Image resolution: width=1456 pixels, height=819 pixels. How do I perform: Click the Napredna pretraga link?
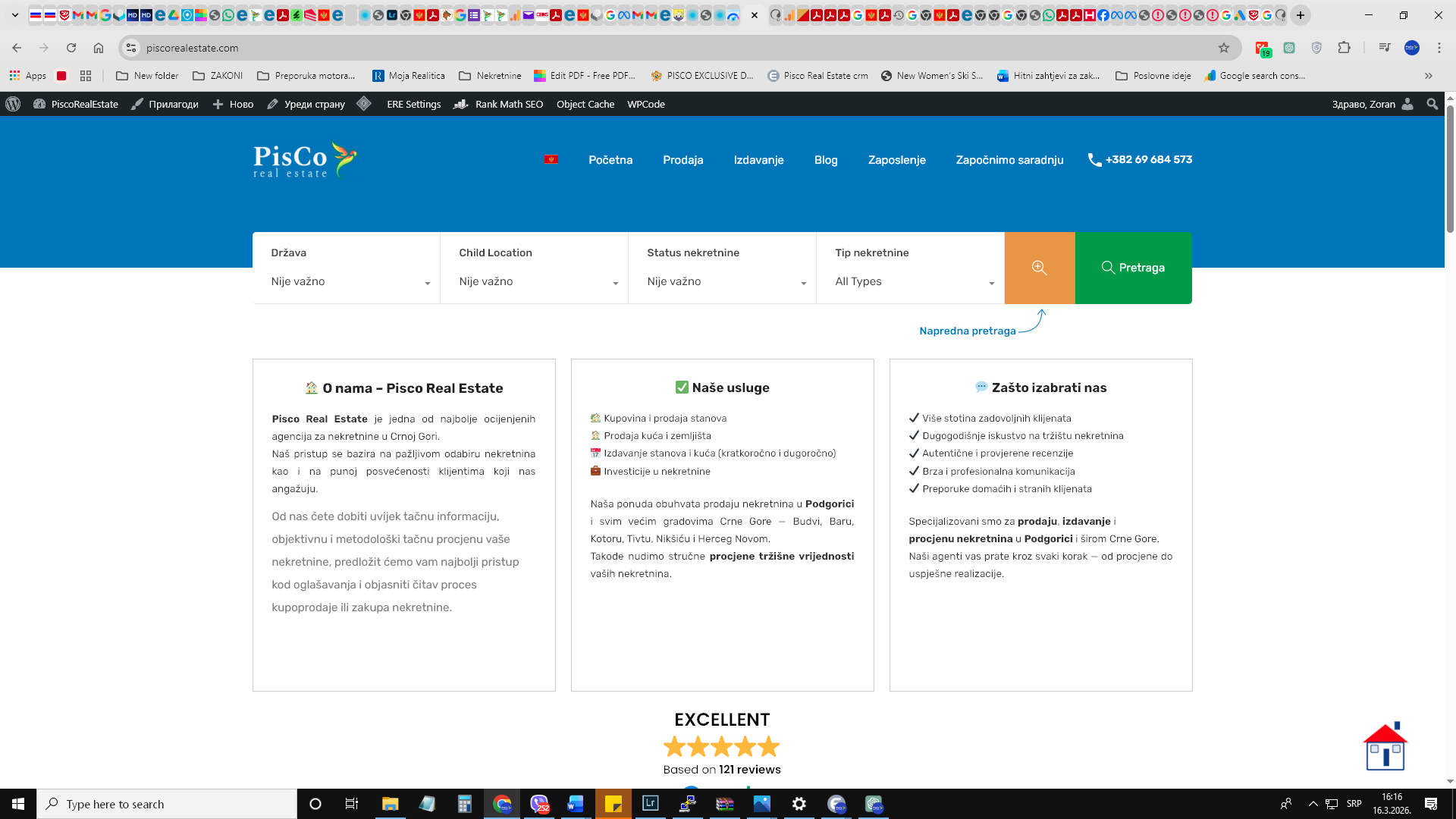[x=967, y=331]
